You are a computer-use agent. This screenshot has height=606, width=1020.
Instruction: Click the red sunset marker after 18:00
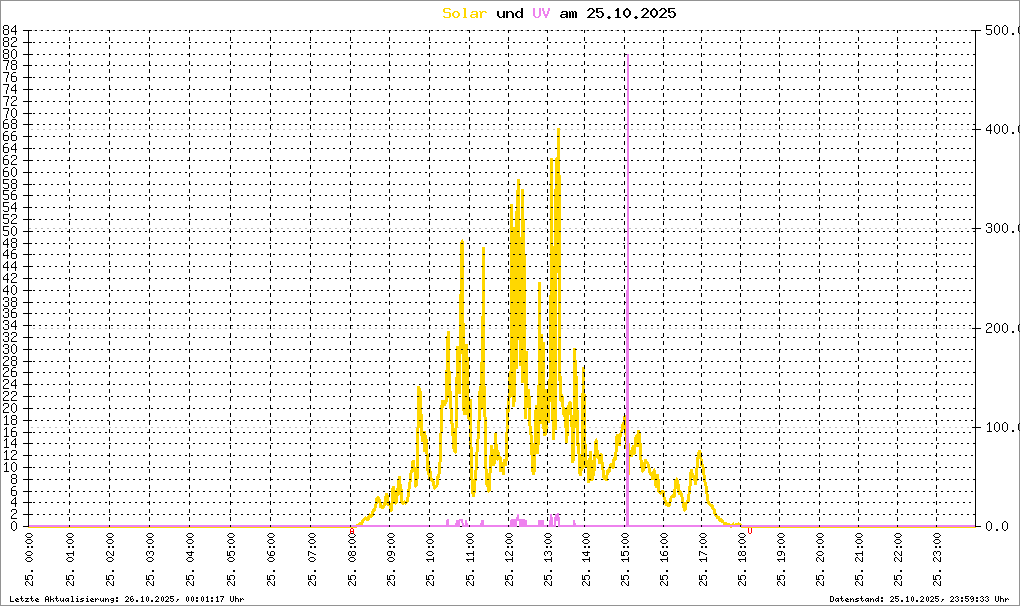tap(749, 531)
